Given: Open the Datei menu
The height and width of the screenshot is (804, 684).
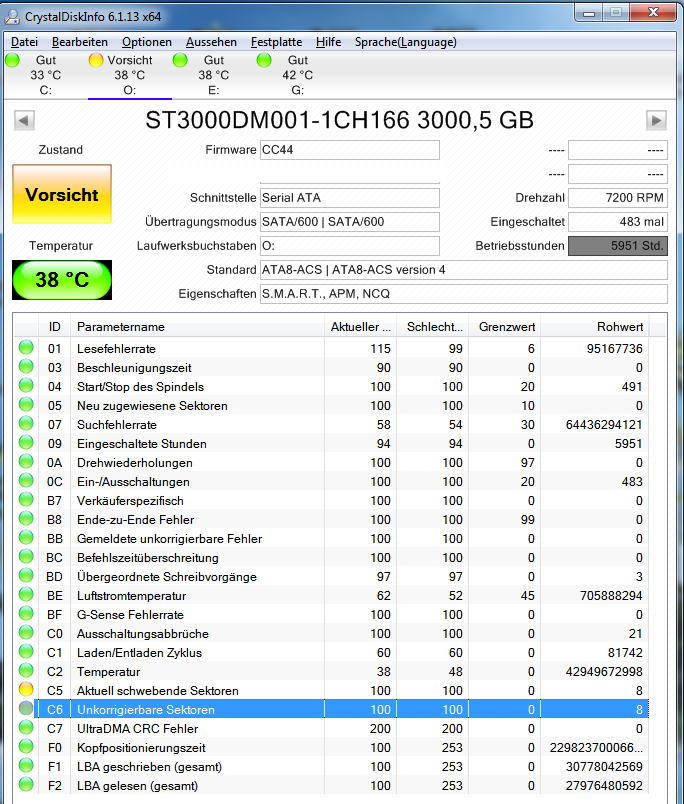Looking at the screenshot, I should click(24, 42).
